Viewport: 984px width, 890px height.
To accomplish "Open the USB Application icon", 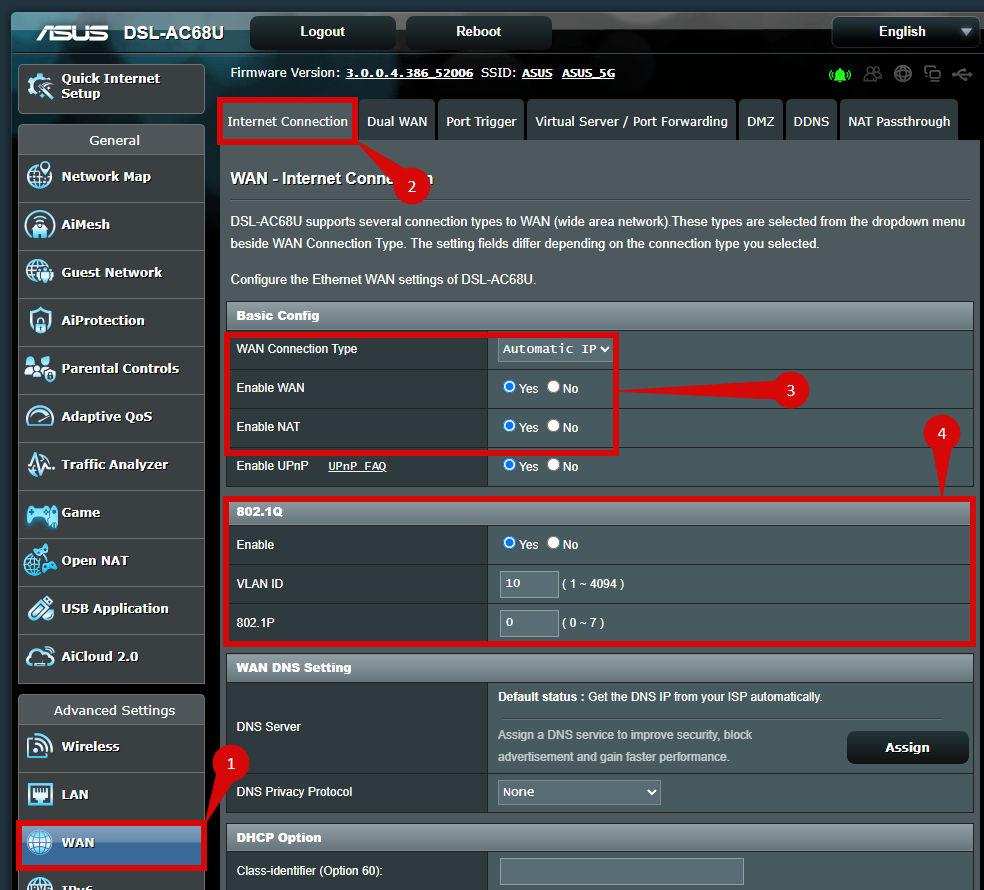I will pyautogui.click(x=40, y=609).
